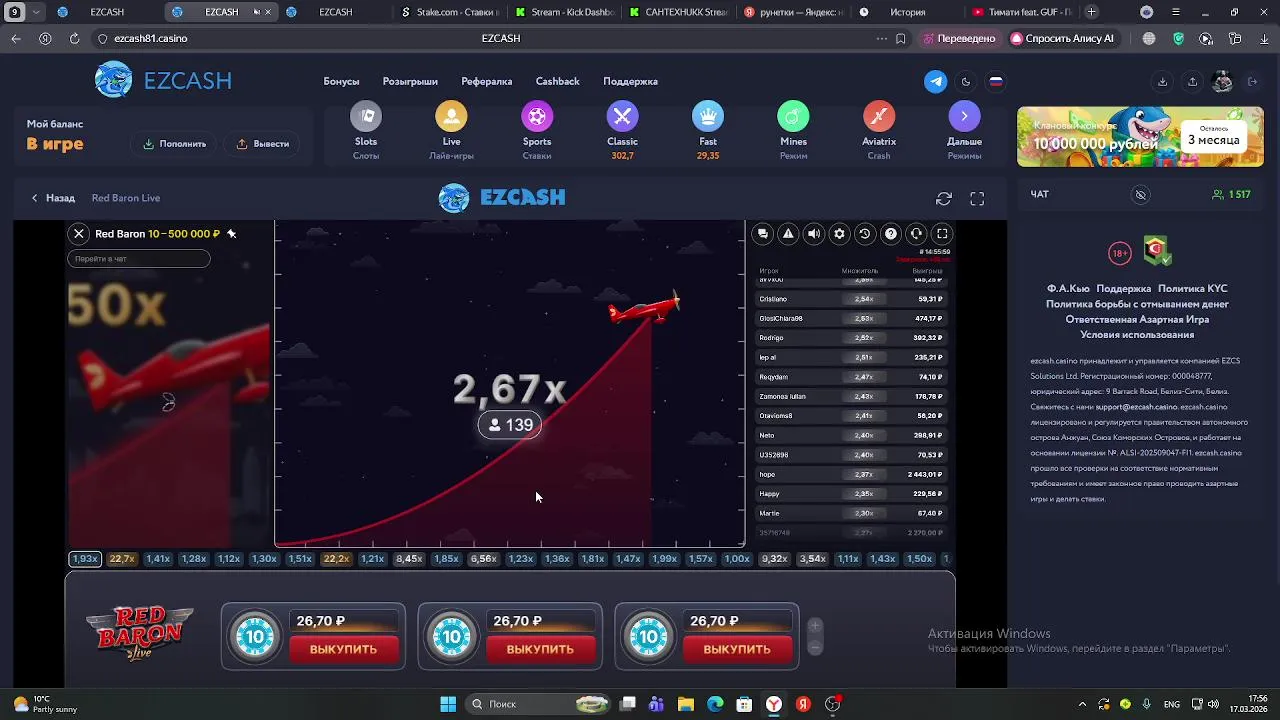Image resolution: width=1280 pixels, height=720 pixels.
Task: Open the Windows Start menu
Action: coord(448,704)
